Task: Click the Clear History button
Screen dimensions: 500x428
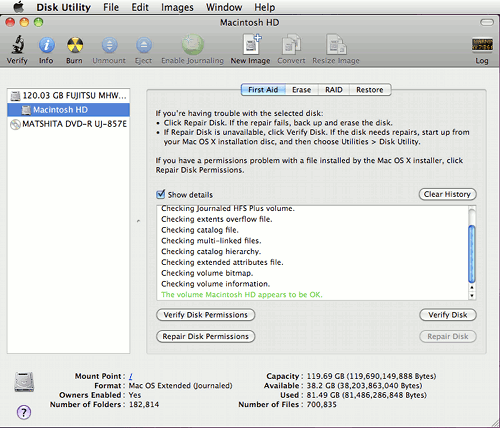Action: point(447,194)
